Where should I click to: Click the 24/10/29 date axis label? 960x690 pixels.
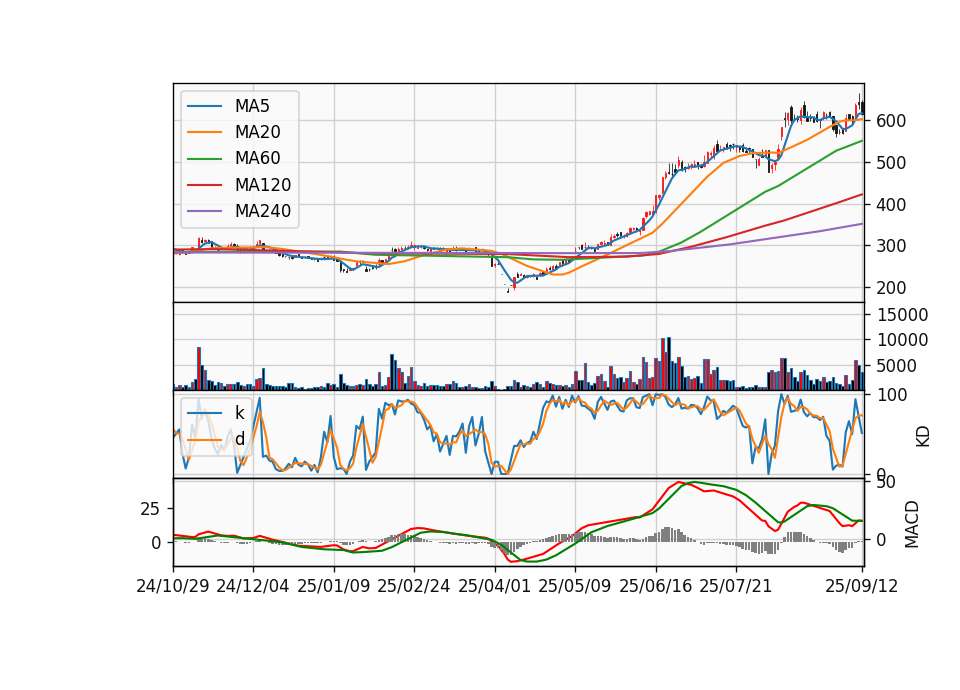coord(173,586)
